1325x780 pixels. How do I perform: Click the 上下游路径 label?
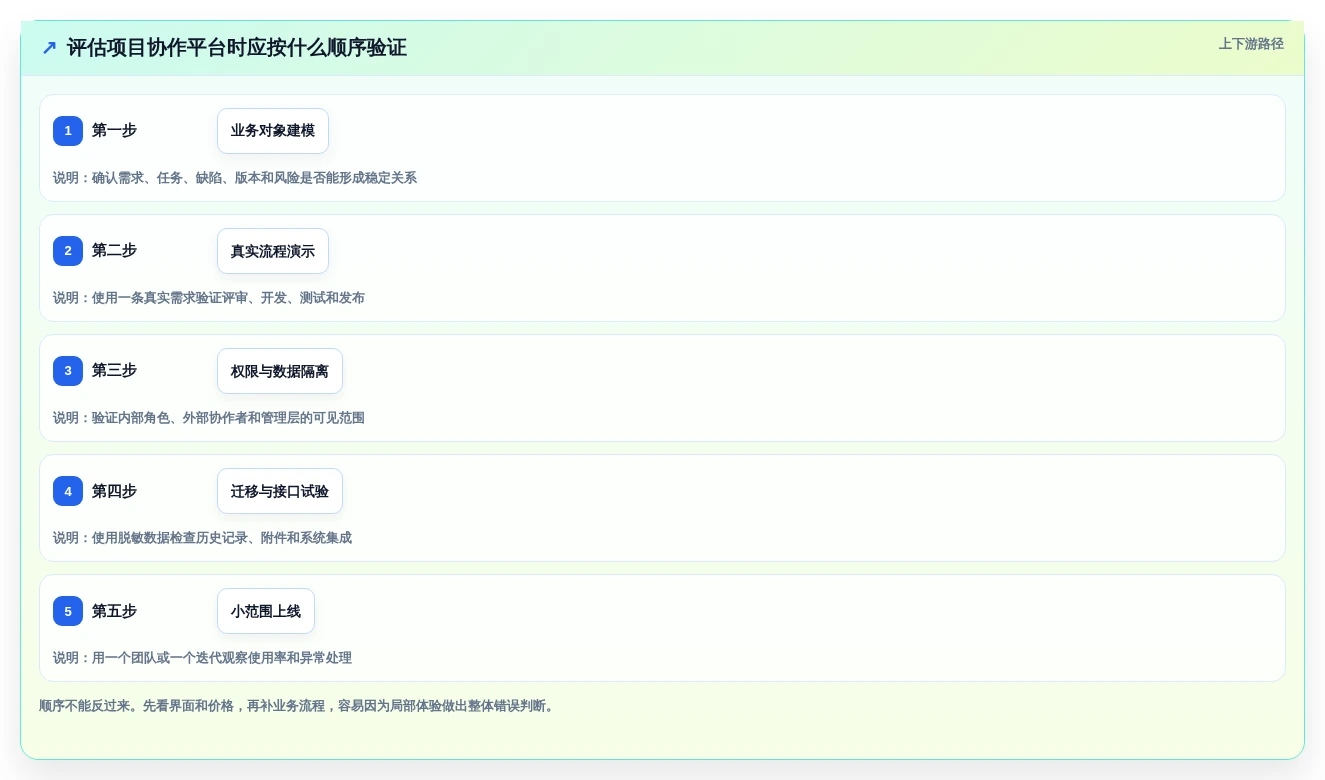pos(1251,44)
